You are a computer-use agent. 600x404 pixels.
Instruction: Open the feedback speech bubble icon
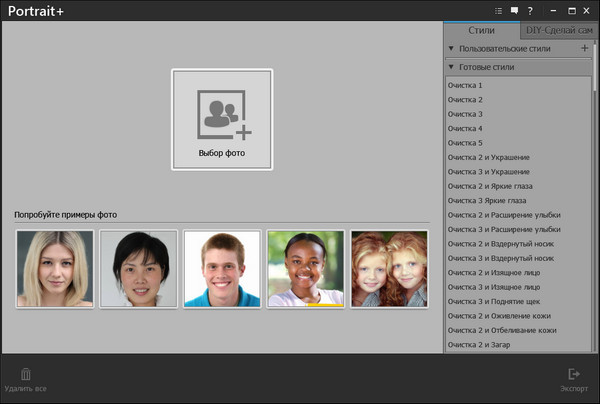coord(514,11)
